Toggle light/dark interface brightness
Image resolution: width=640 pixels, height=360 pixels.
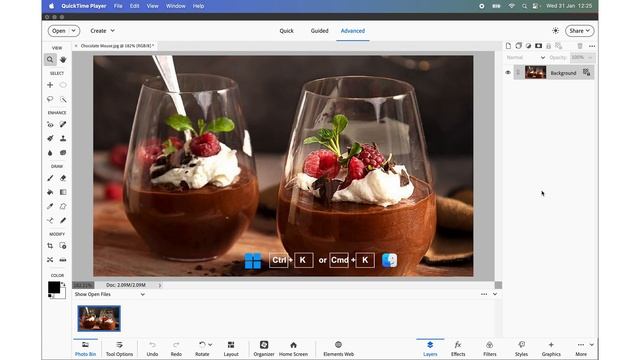coord(555,31)
